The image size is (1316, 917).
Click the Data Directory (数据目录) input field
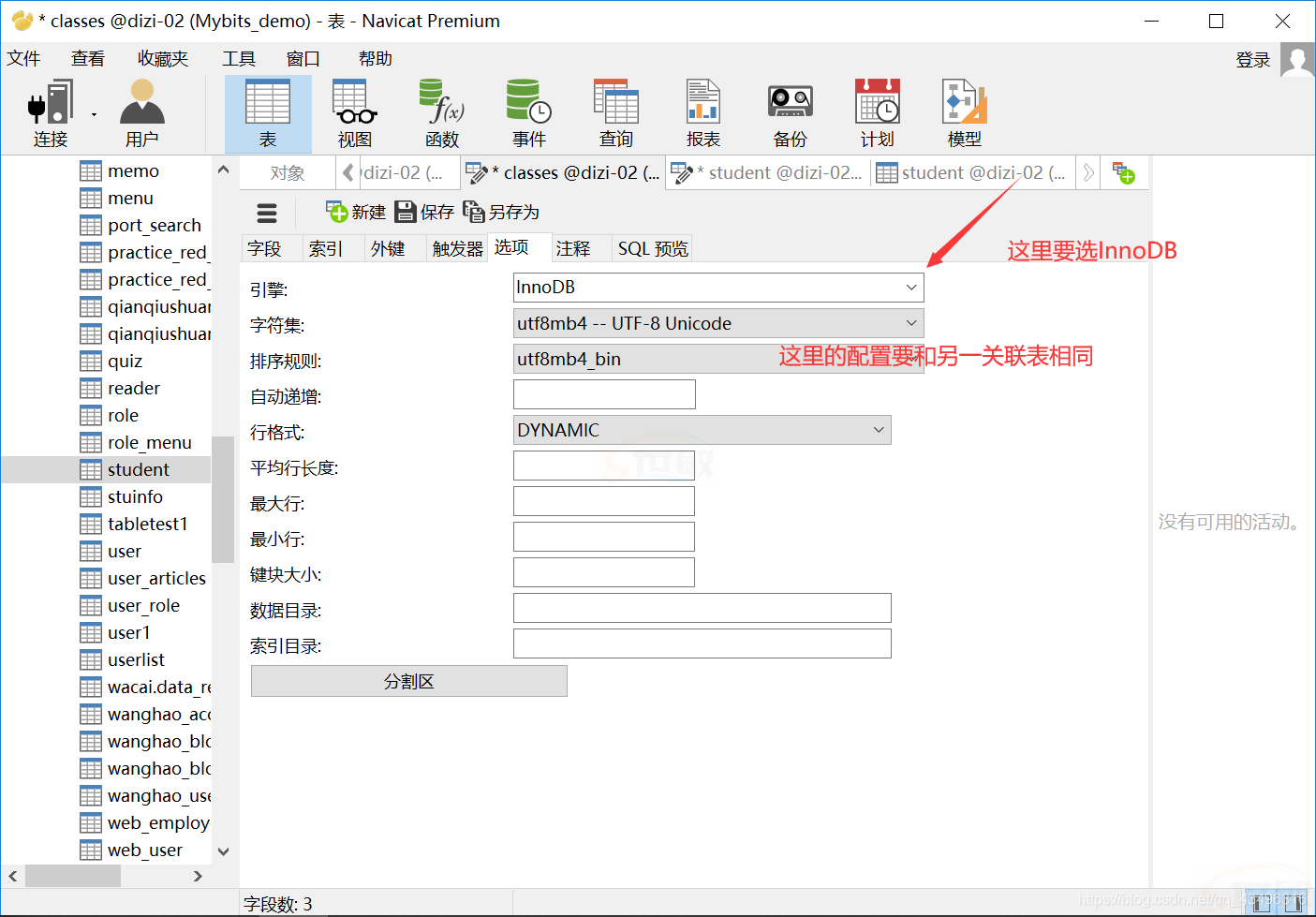(x=702, y=608)
